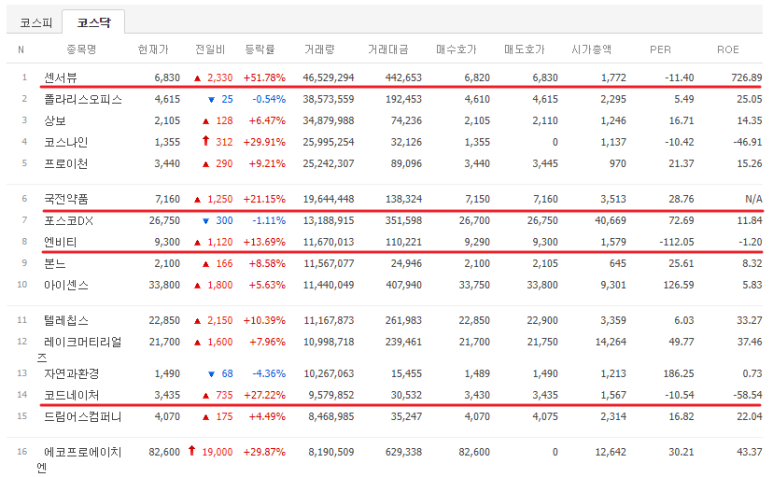Click the 시가총액 column header
773x477 pixels.
click(592, 49)
